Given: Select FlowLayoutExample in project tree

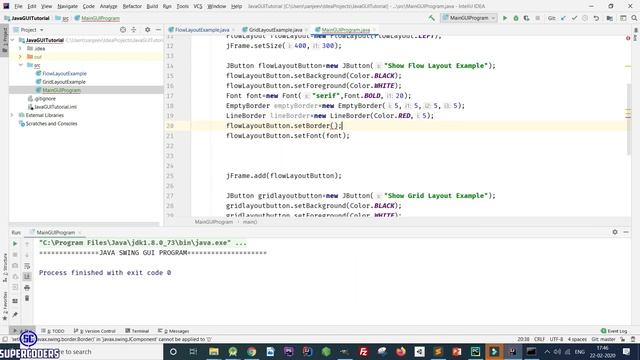Looking at the screenshot, I should click(x=64, y=73).
